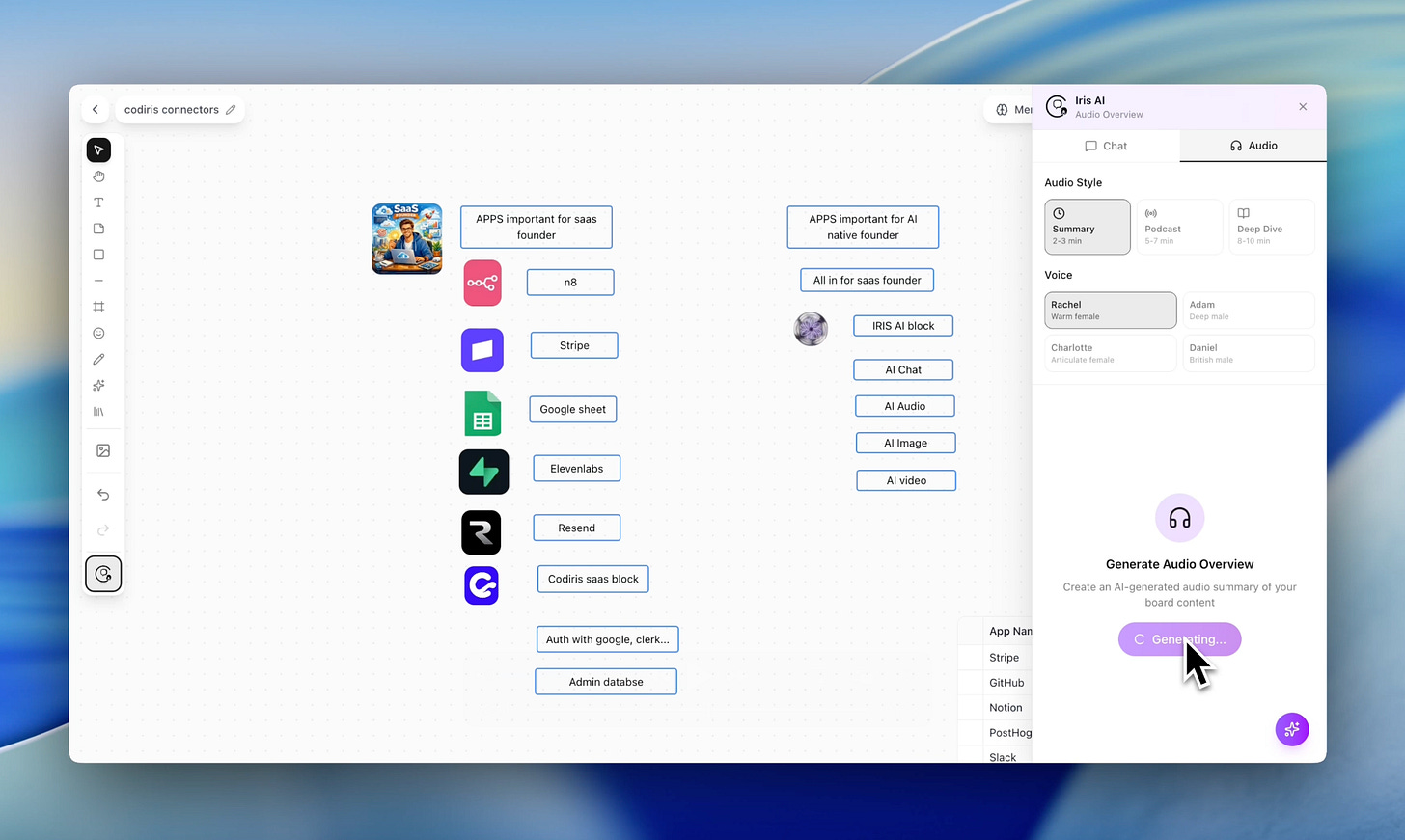Go back with the left chevron
Screen dimensions: 1405x840
95,110
